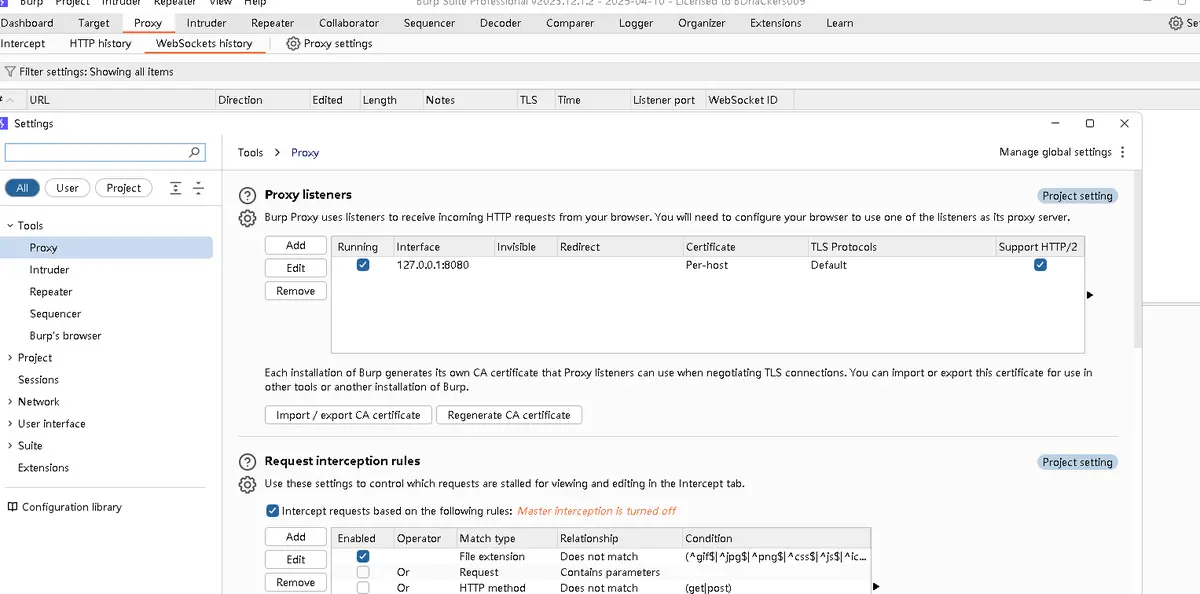This screenshot has width=1200, height=594.
Task: Click the expand all sections icon
Action: tap(176, 188)
